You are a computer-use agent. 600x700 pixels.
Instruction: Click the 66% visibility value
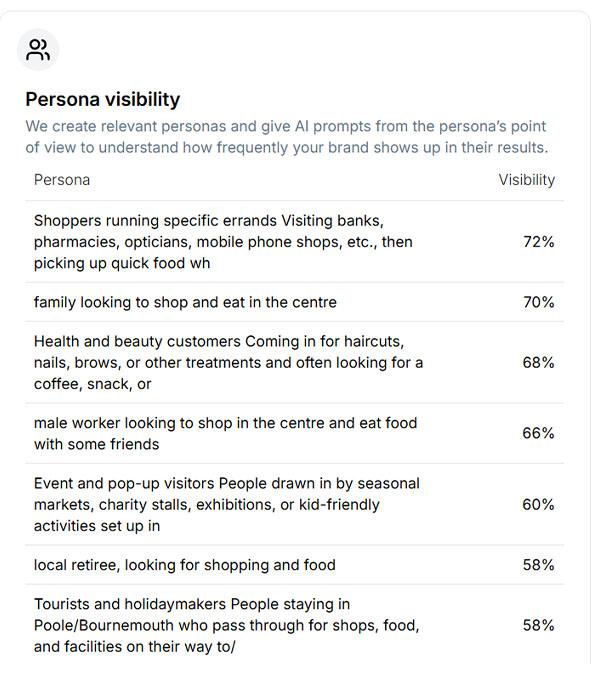[538, 433]
